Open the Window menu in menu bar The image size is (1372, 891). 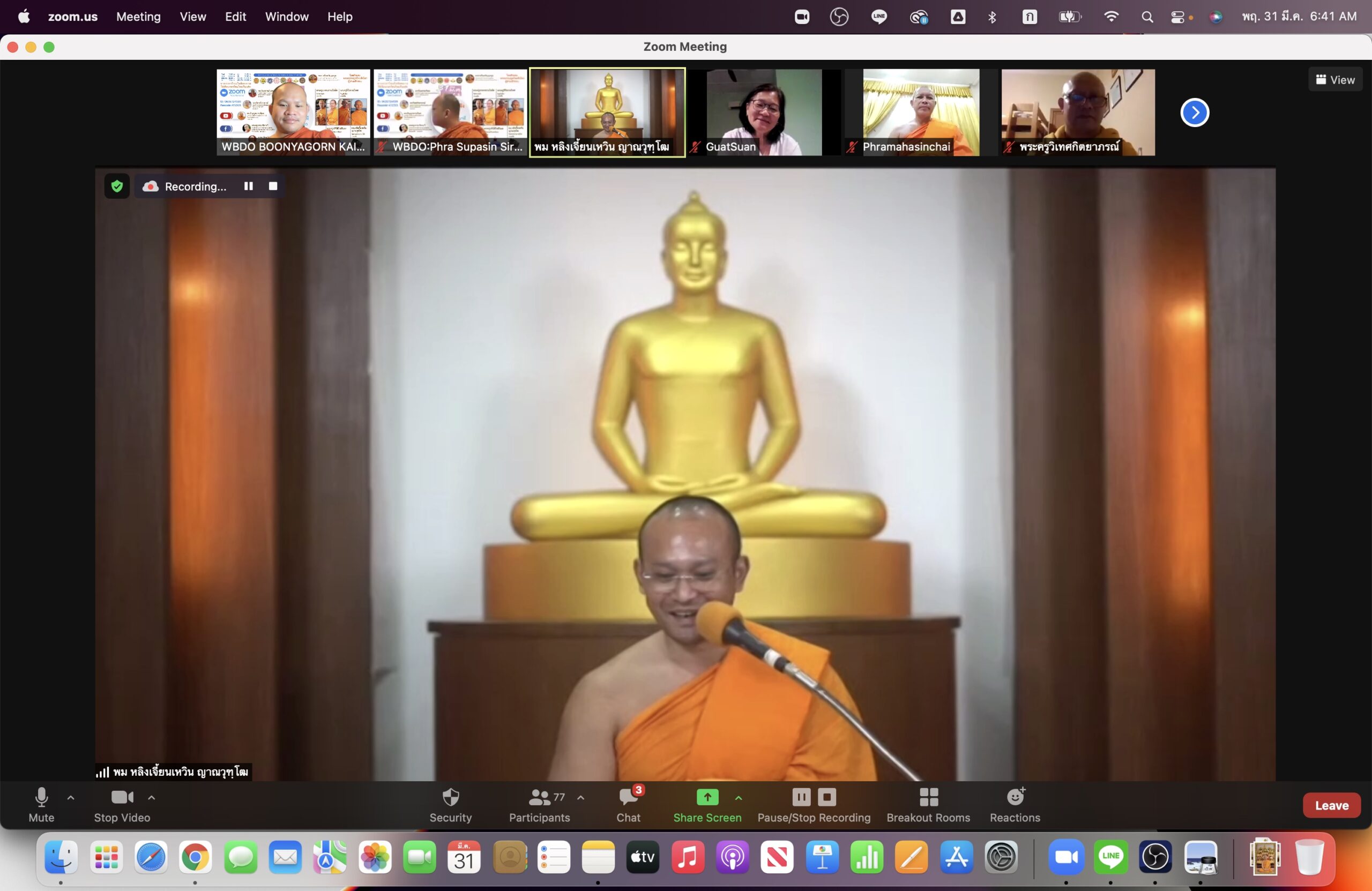(287, 17)
